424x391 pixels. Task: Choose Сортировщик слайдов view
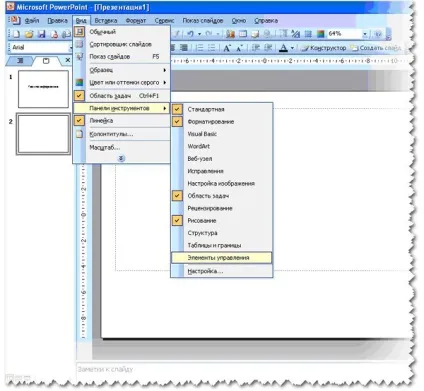(121, 44)
